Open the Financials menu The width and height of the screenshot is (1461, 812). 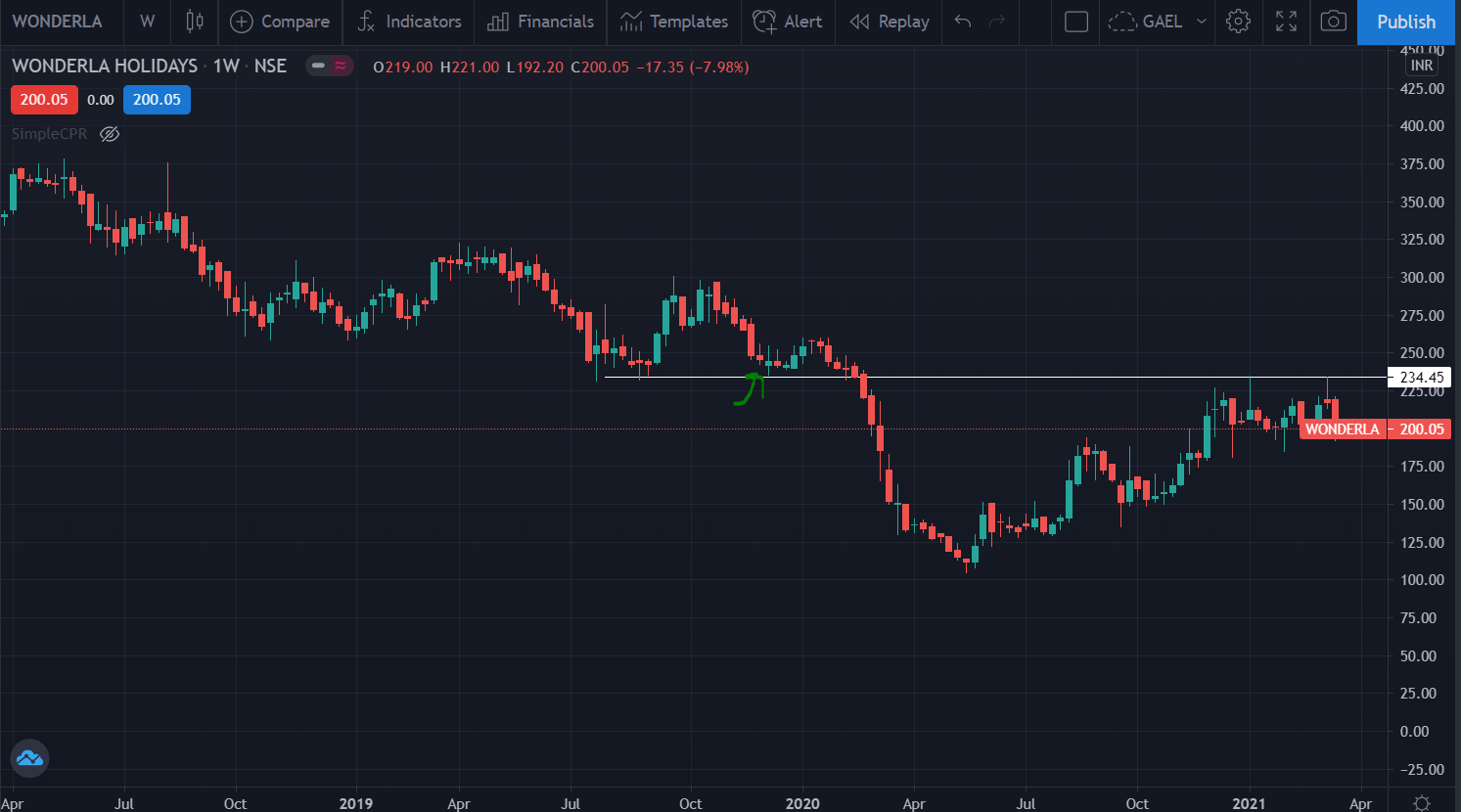540,22
